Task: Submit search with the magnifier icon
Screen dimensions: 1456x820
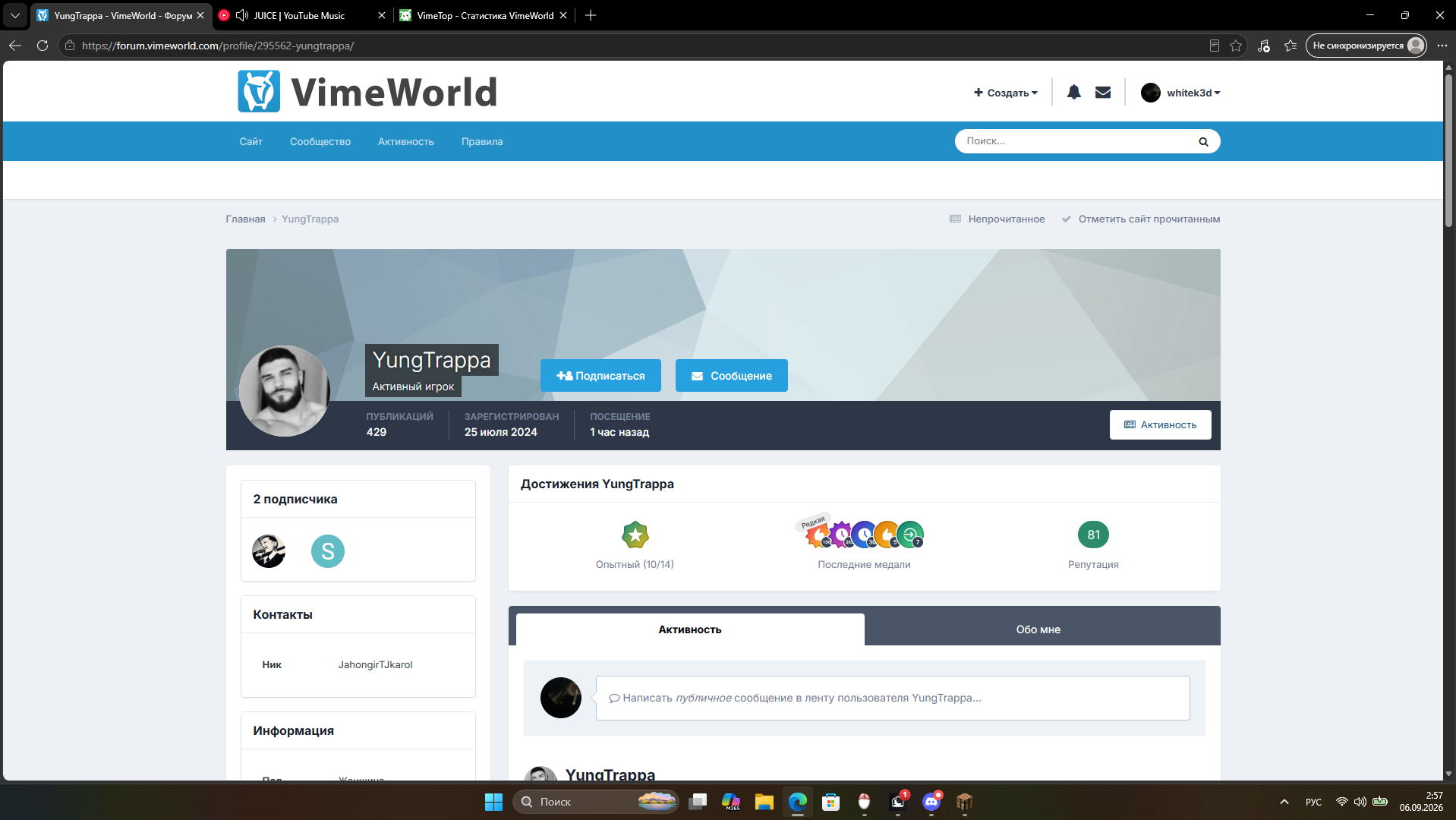Action: point(1203,141)
